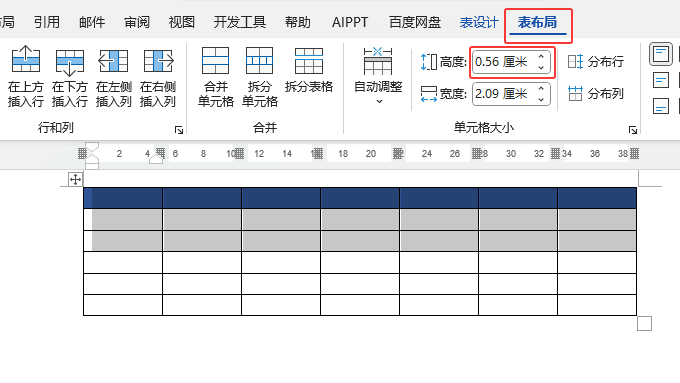Open the 百度网盘 tab
680x383 pixels.
(415, 22)
